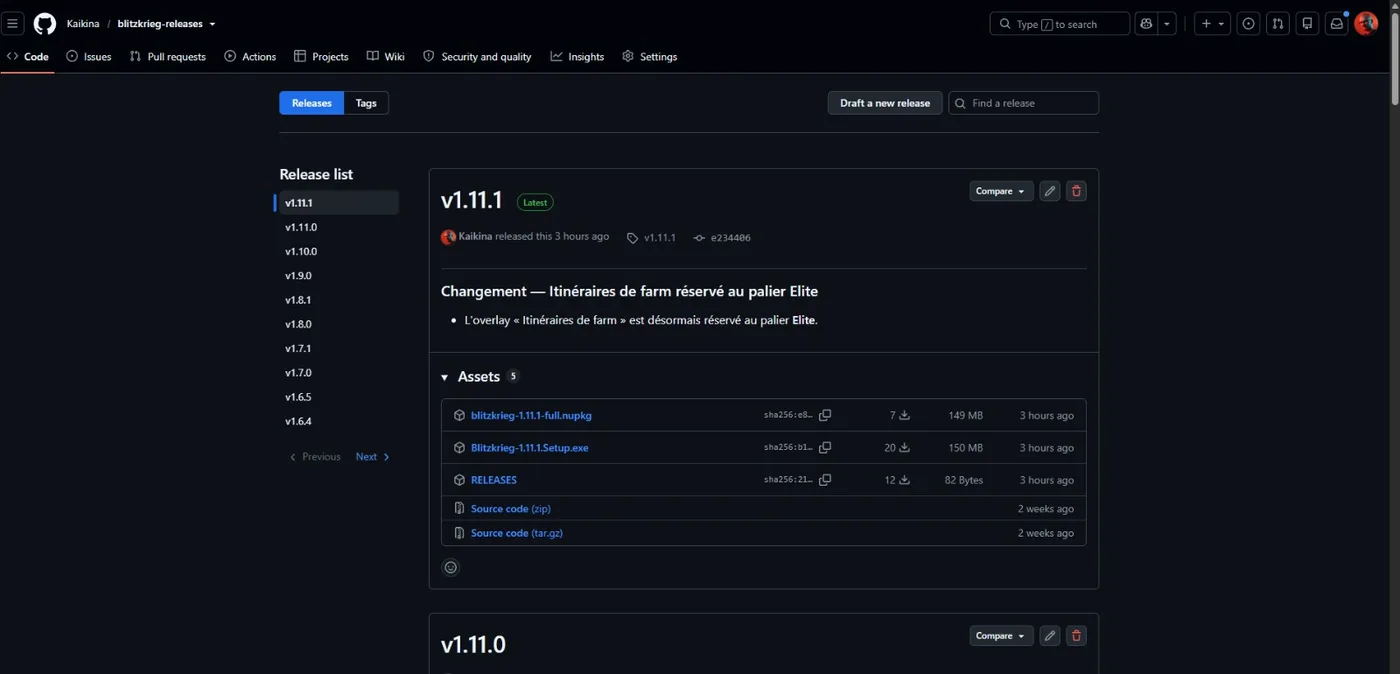1400x674 pixels.
Task: Open the create new plus menu
Action: tap(1213, 24)
